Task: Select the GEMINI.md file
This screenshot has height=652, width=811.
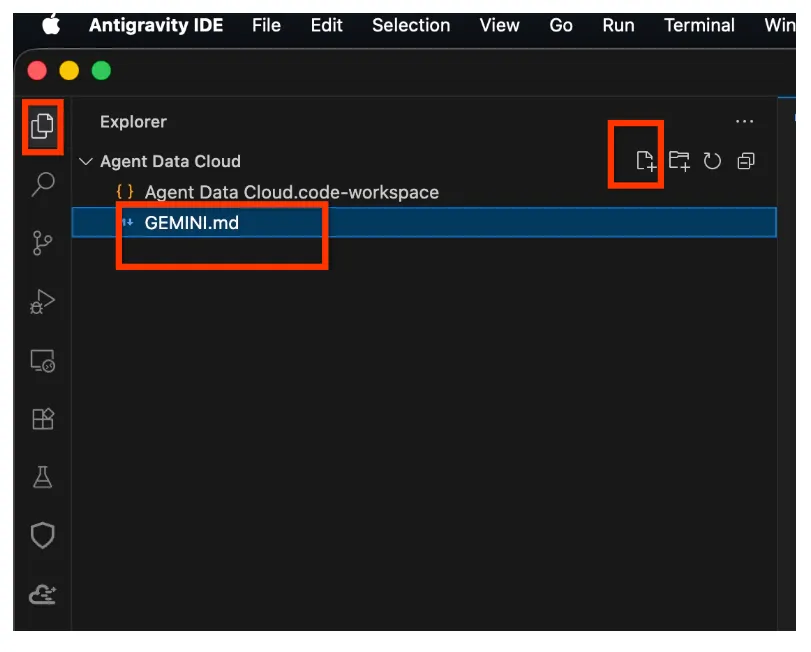Action: click(x=424, y=223)
